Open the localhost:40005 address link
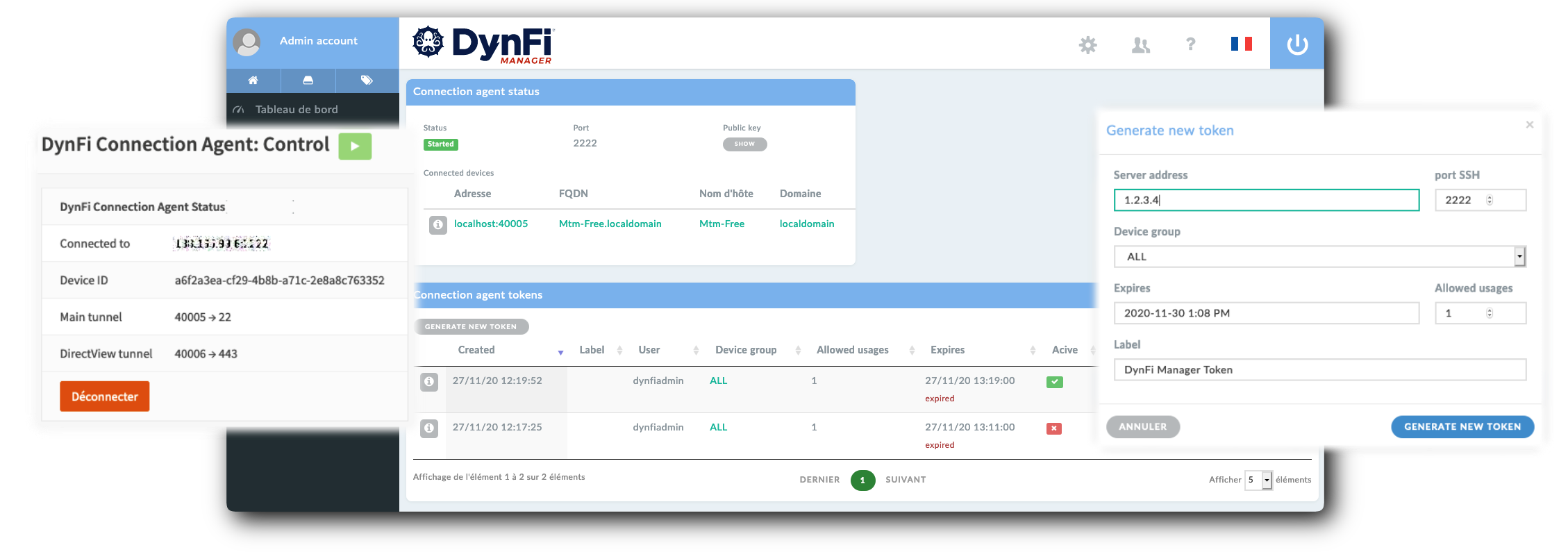This screenshot has width=1568, height=552. click(x=491, y=224)
